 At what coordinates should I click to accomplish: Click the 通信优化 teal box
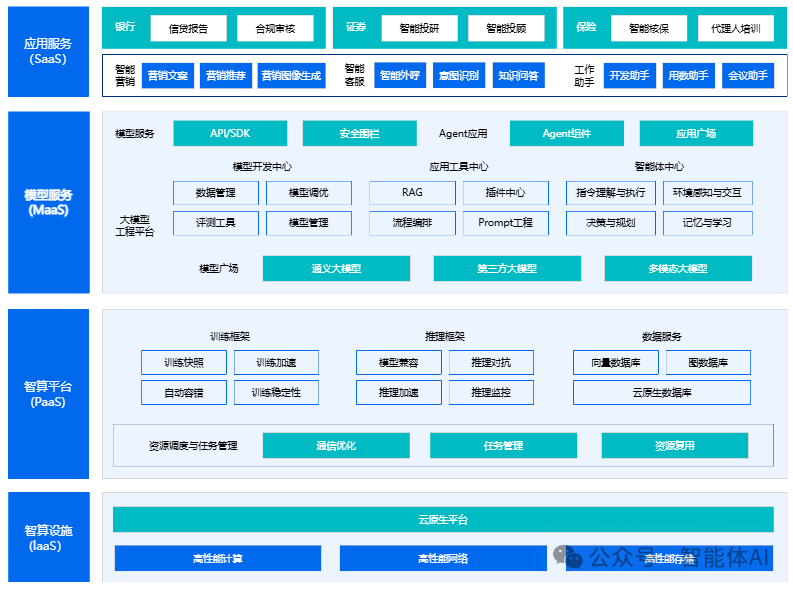click(336, 445)
